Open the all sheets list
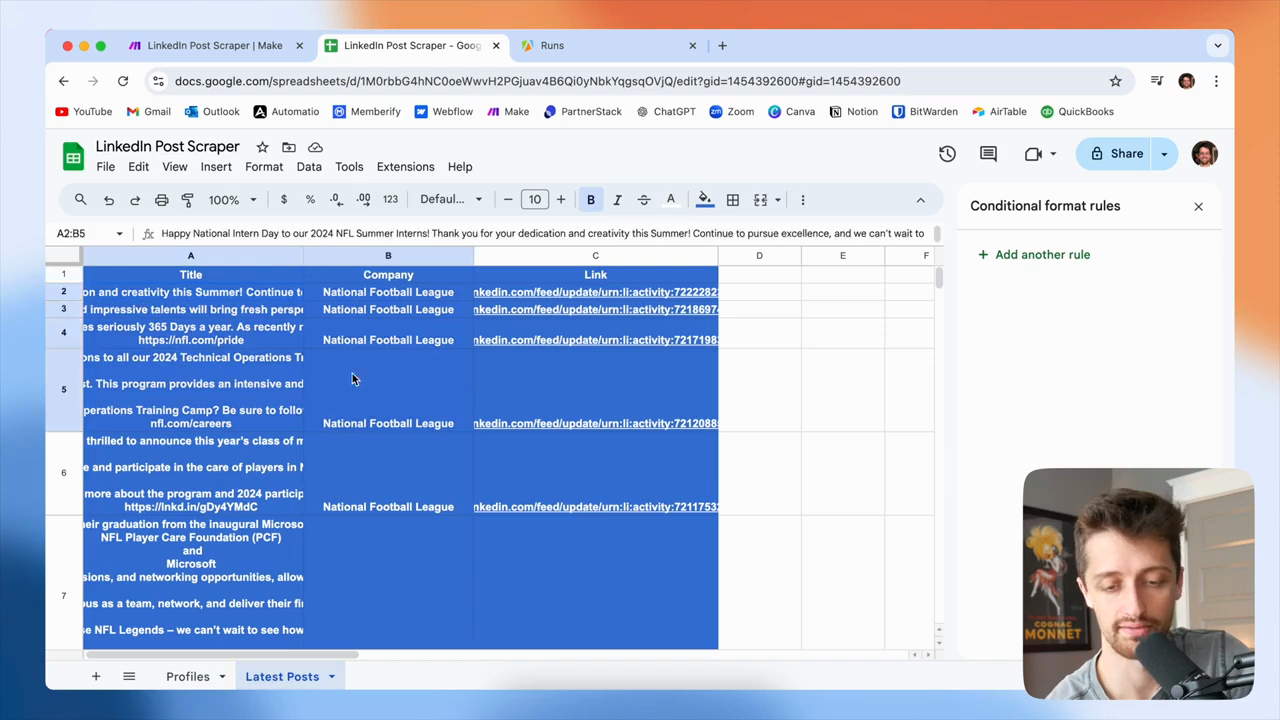Viewport: 1280px width, 720px height. [x=129, y=677]
